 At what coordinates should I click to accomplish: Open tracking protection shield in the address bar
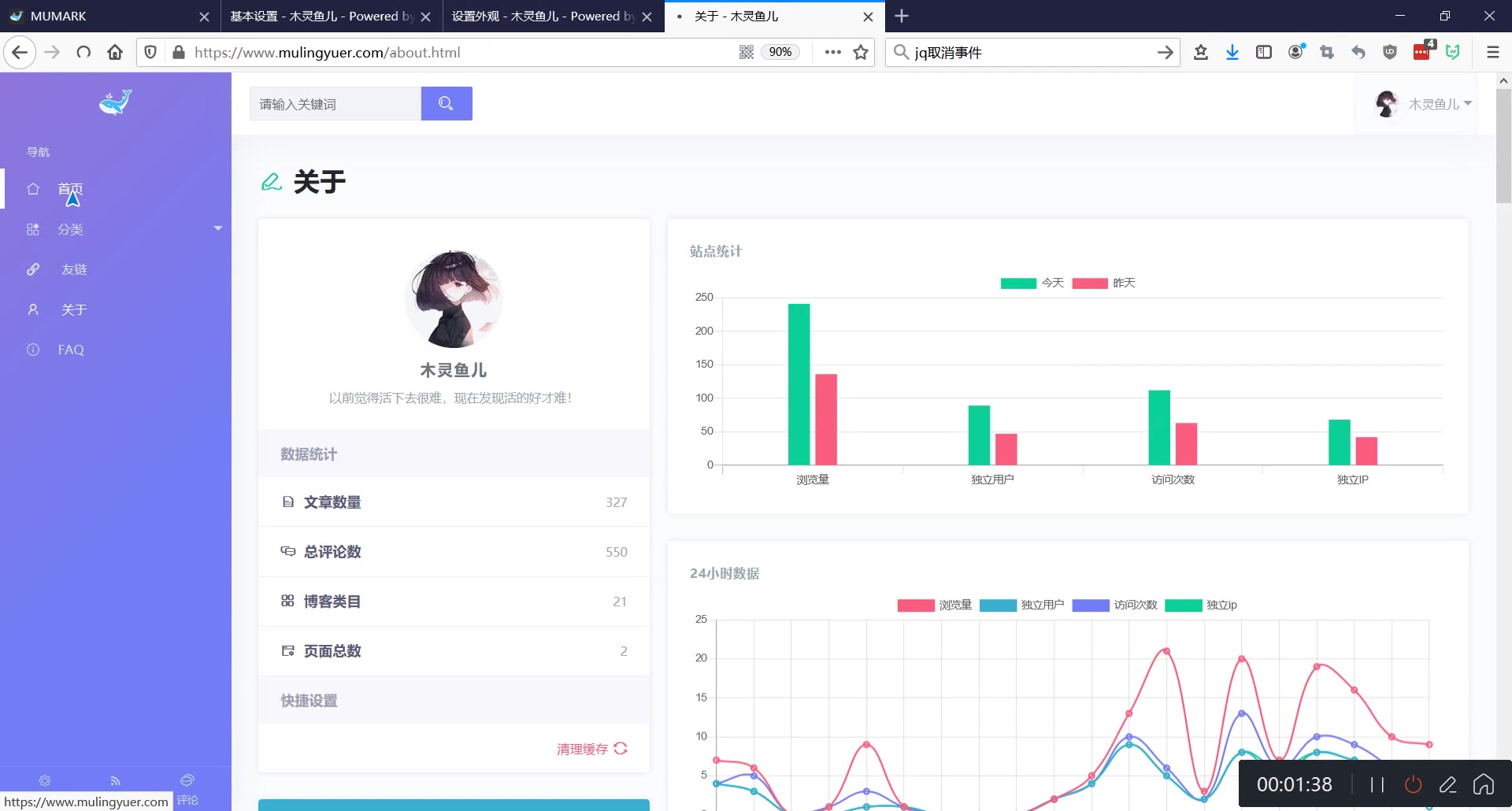point(150,53)
